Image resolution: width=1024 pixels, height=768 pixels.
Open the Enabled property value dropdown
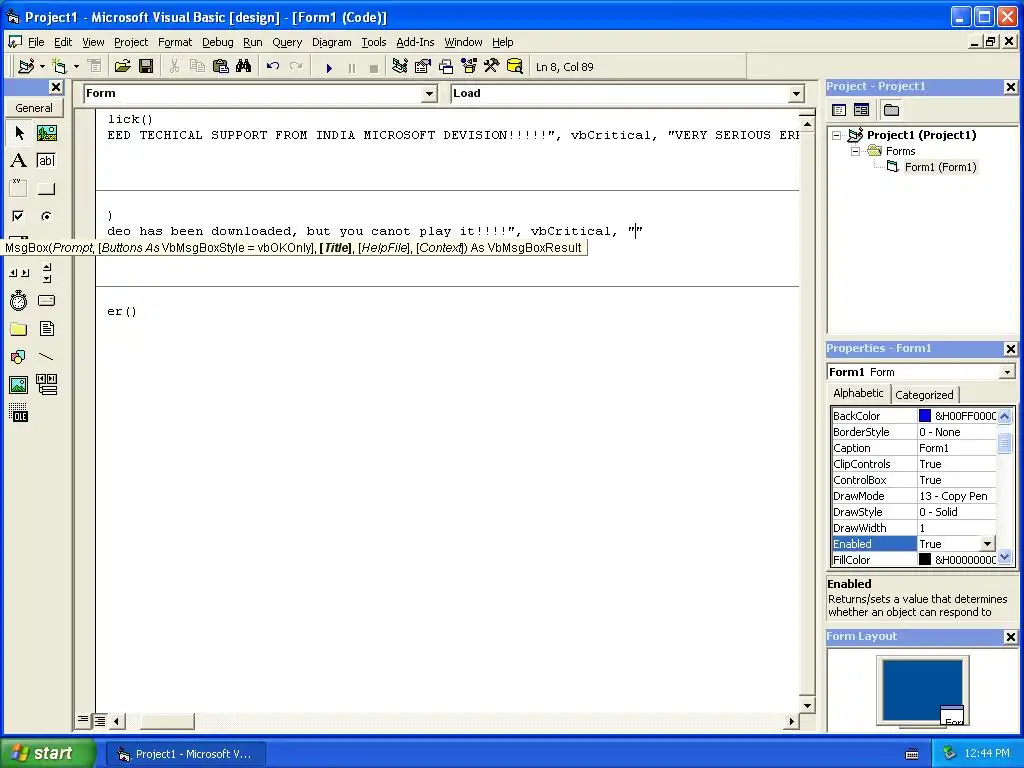click(x=987, y=544)
